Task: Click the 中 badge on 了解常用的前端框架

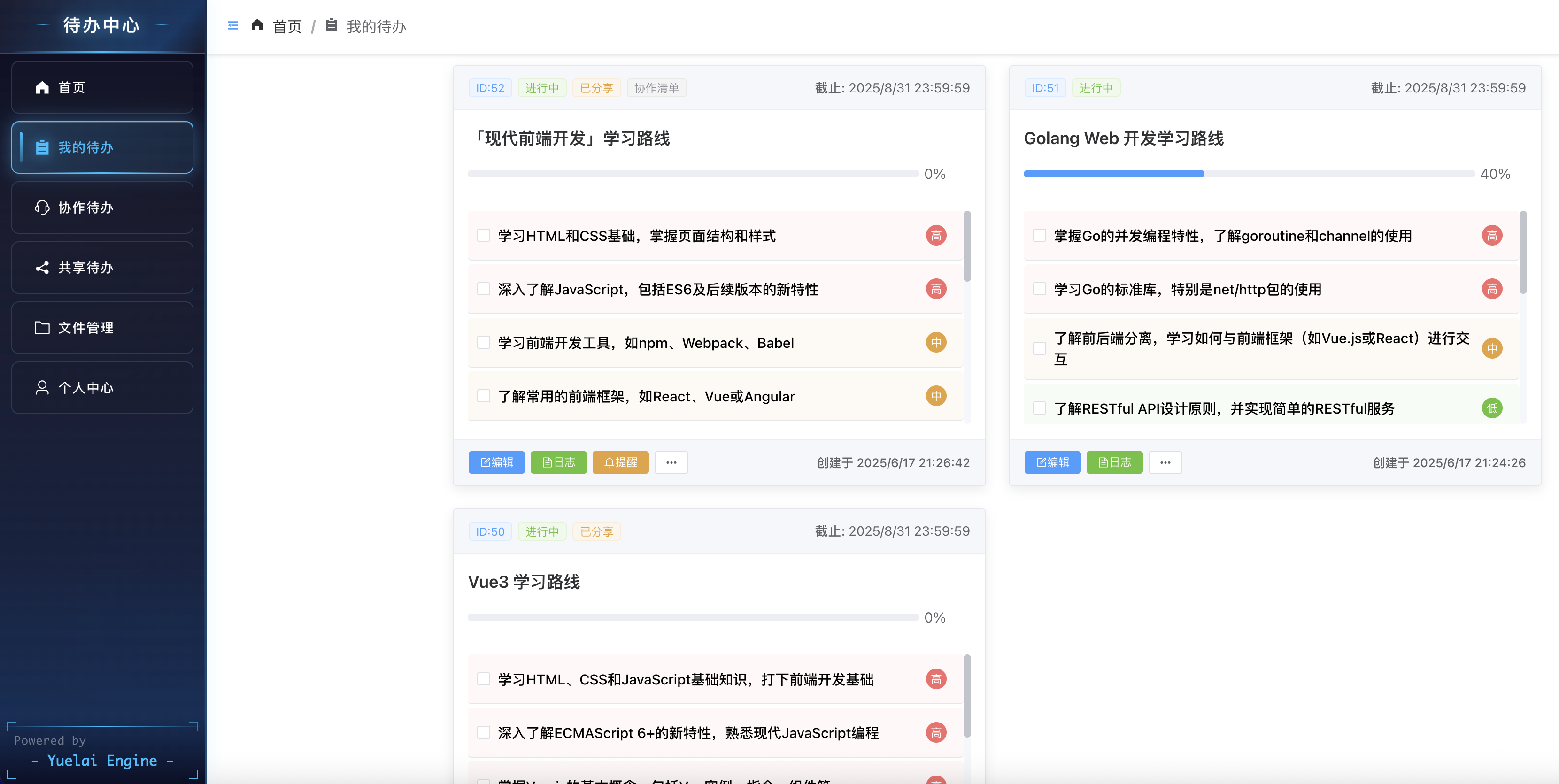Action: coord(936,396)
